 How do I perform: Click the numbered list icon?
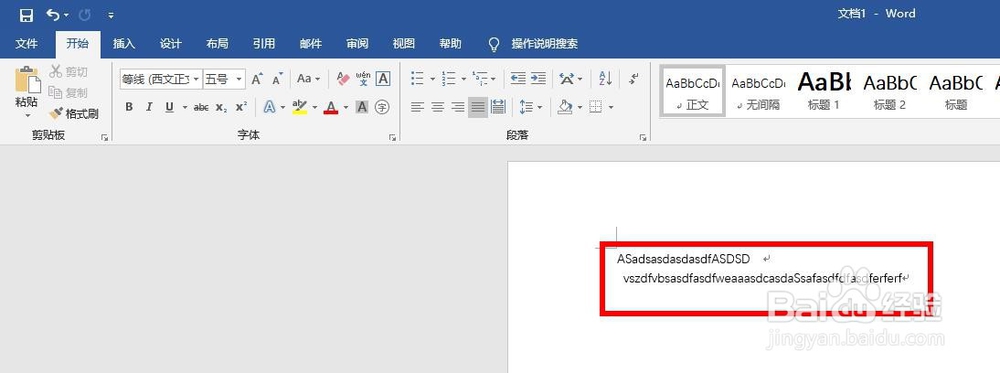click(x=449, y=79)
